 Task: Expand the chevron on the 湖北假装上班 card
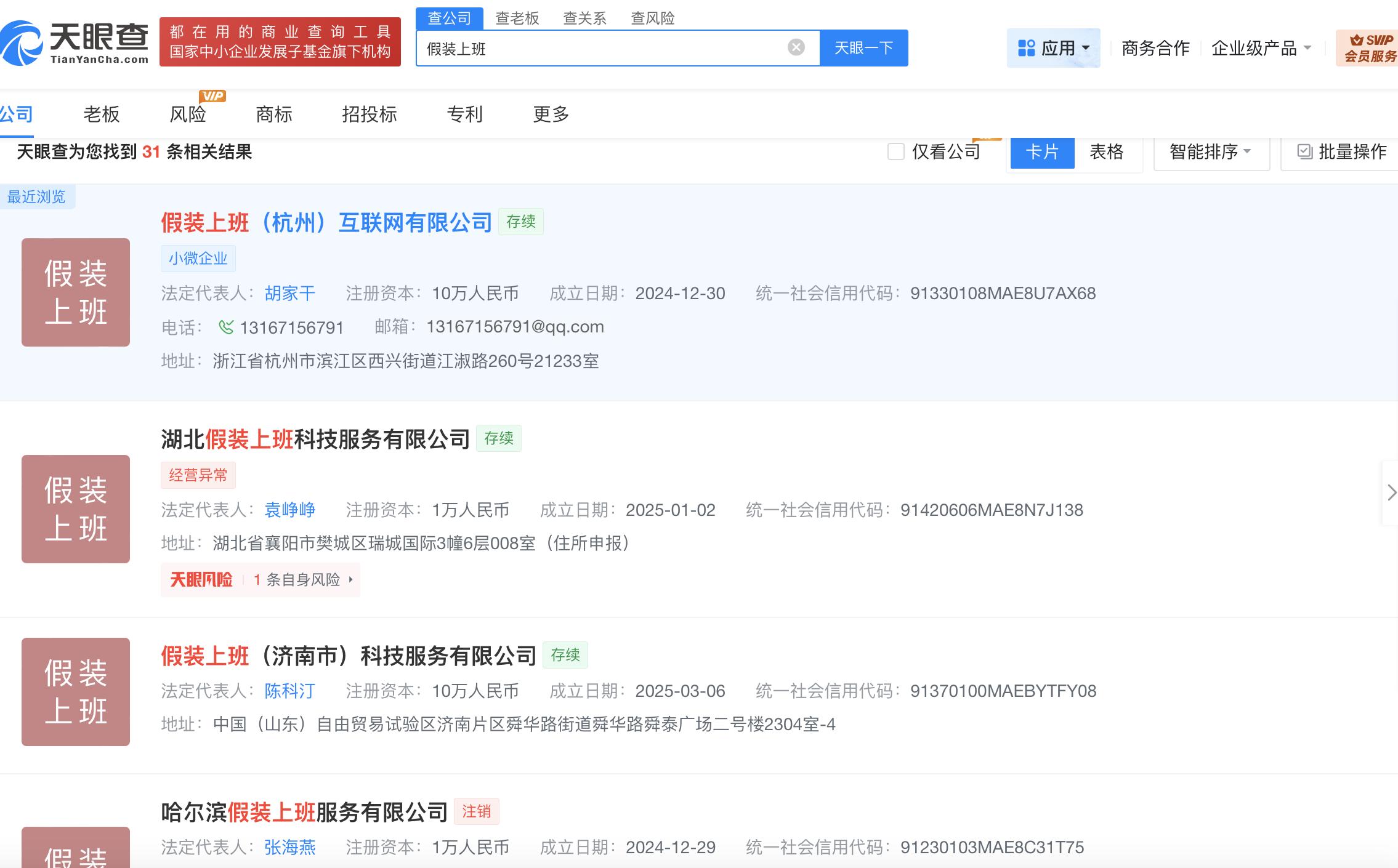tap(1391, 492)
